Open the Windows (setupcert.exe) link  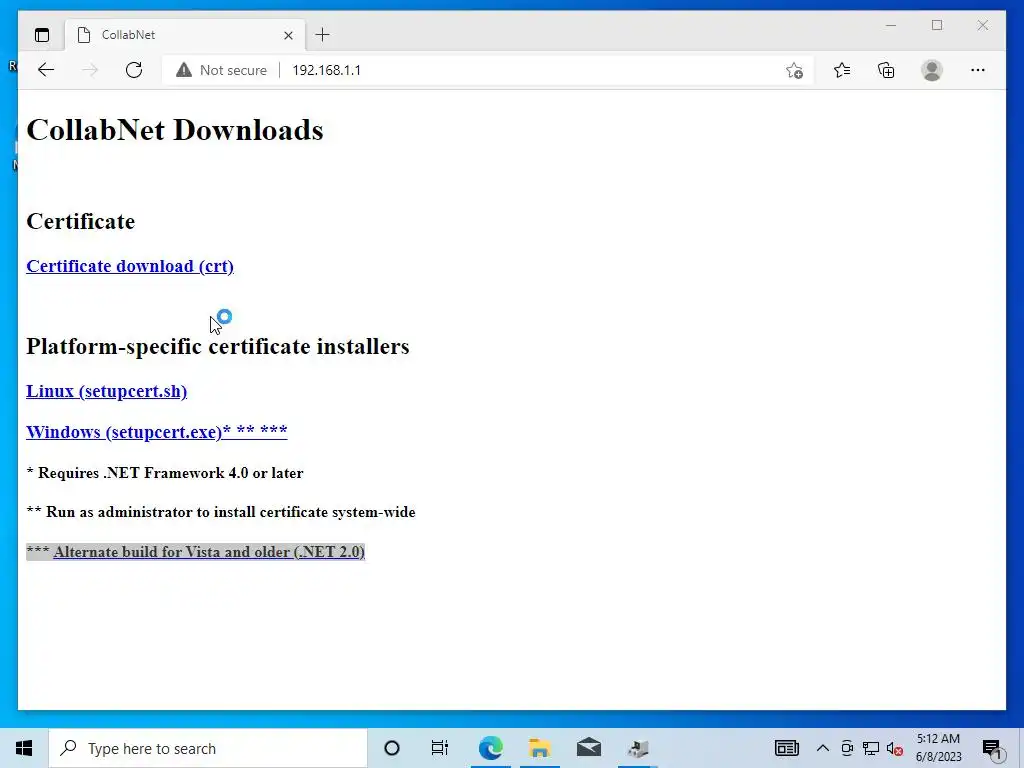(x=157, y=432)
